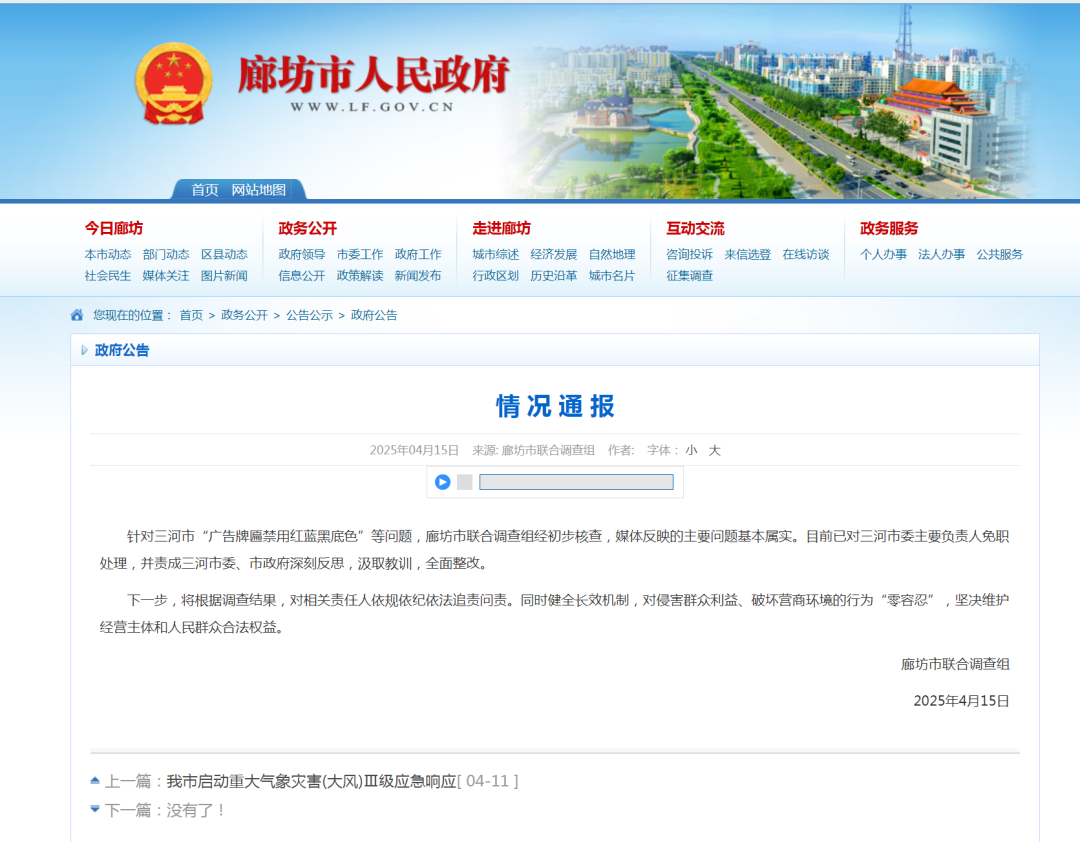Click the audio progress bar
The height and width of the screenshot is (842, 1080).
click(576, 482)
